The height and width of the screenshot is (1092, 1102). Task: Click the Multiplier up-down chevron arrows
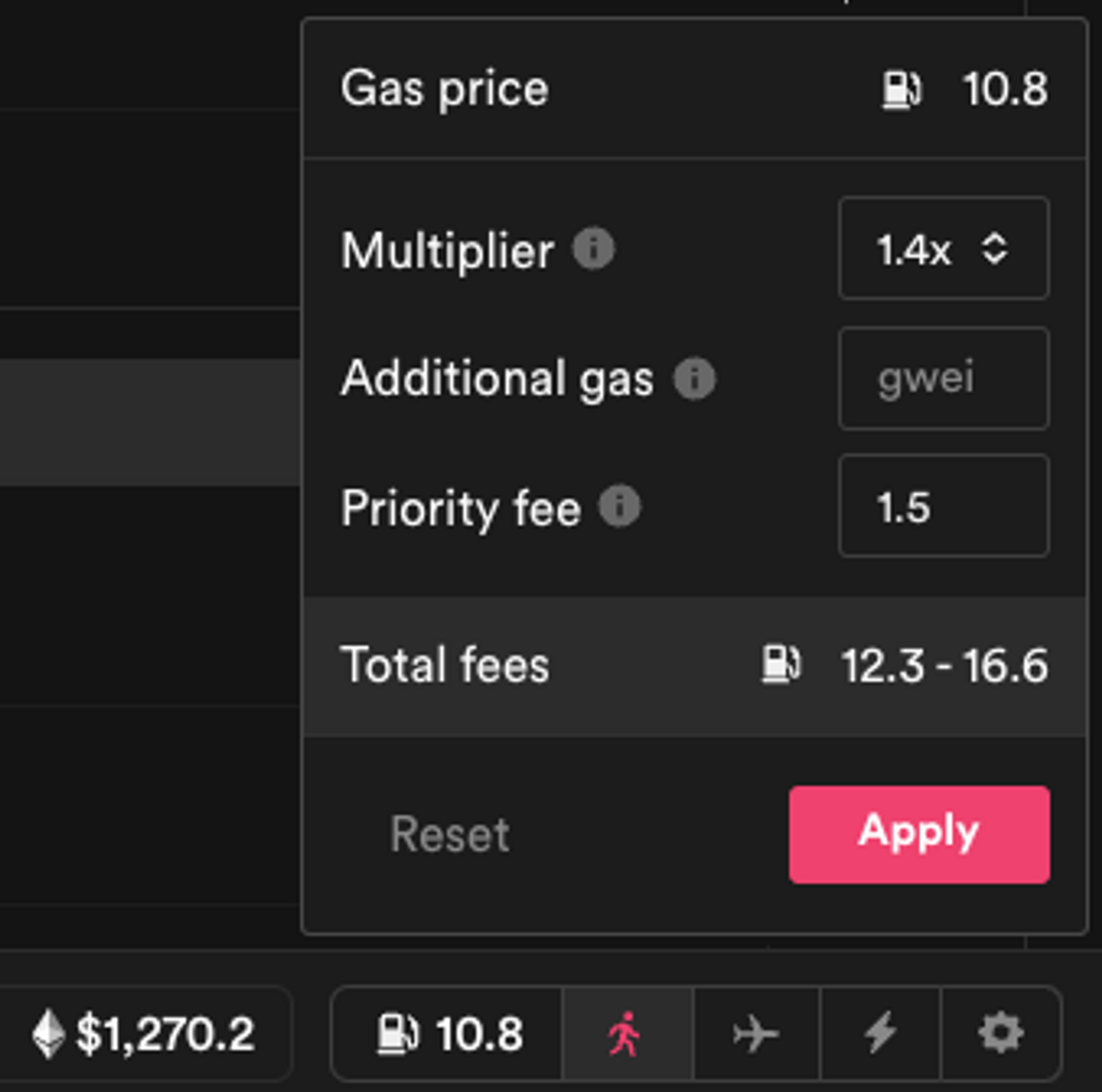click(994, 248)
